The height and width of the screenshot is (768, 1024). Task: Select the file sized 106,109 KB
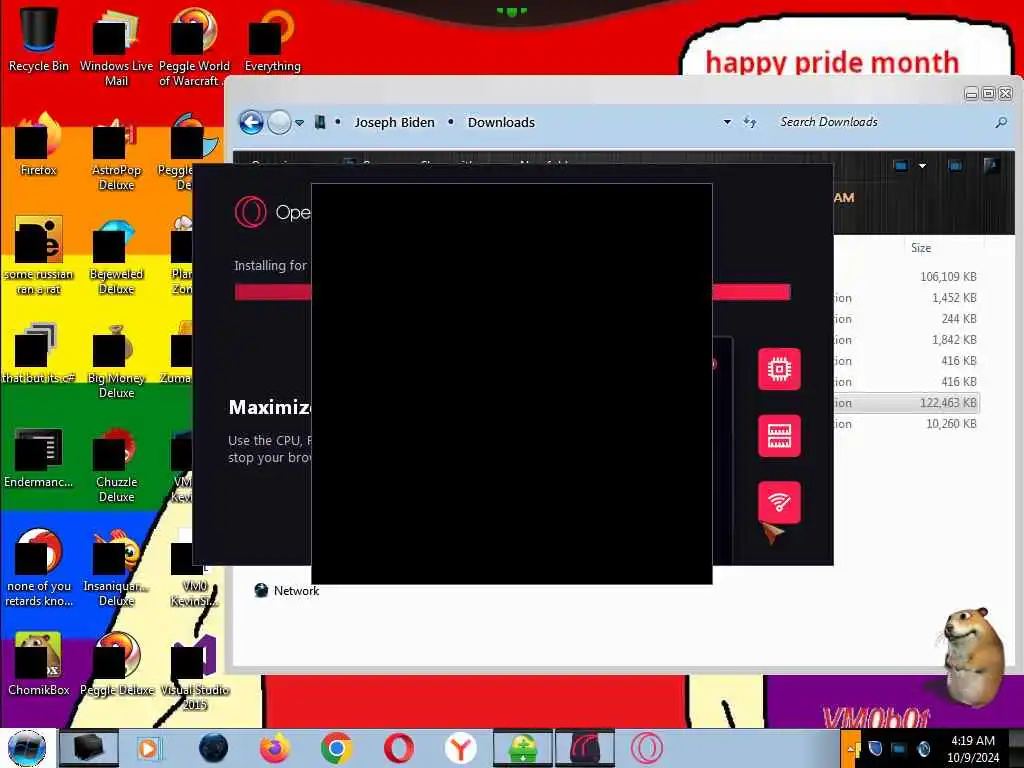click(948, 276)
